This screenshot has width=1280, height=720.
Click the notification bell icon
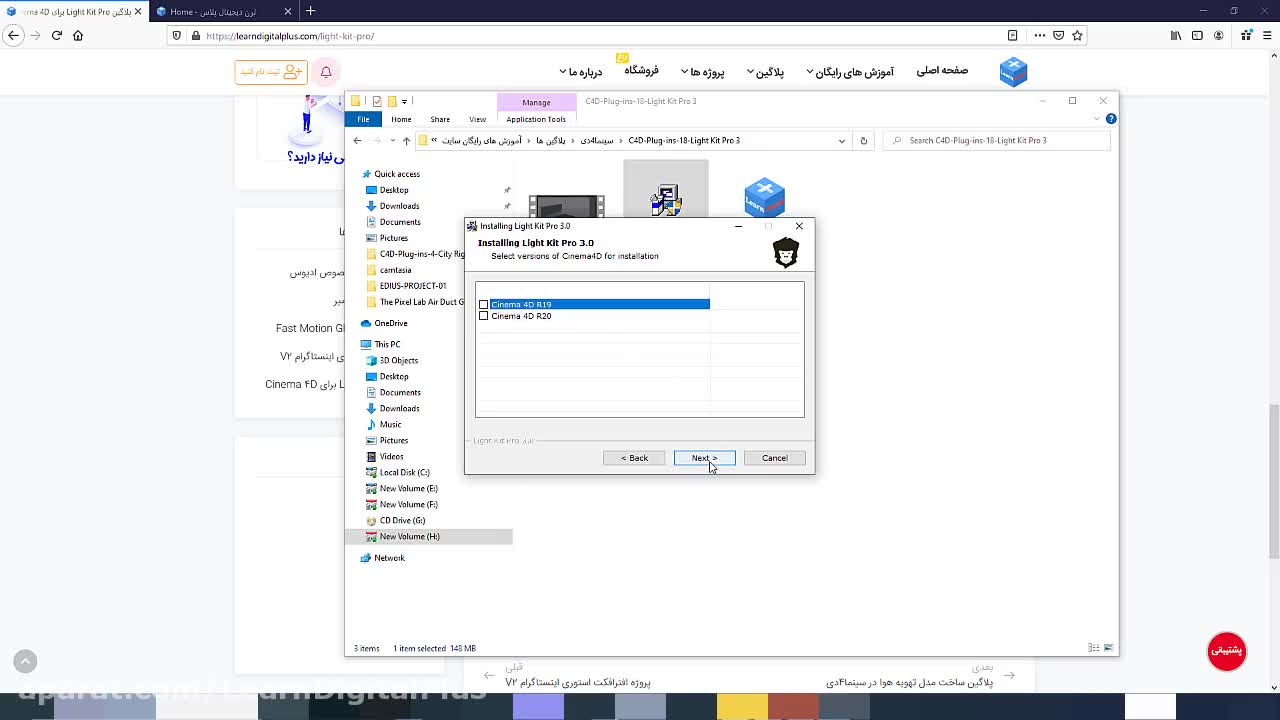pos(325,72)
